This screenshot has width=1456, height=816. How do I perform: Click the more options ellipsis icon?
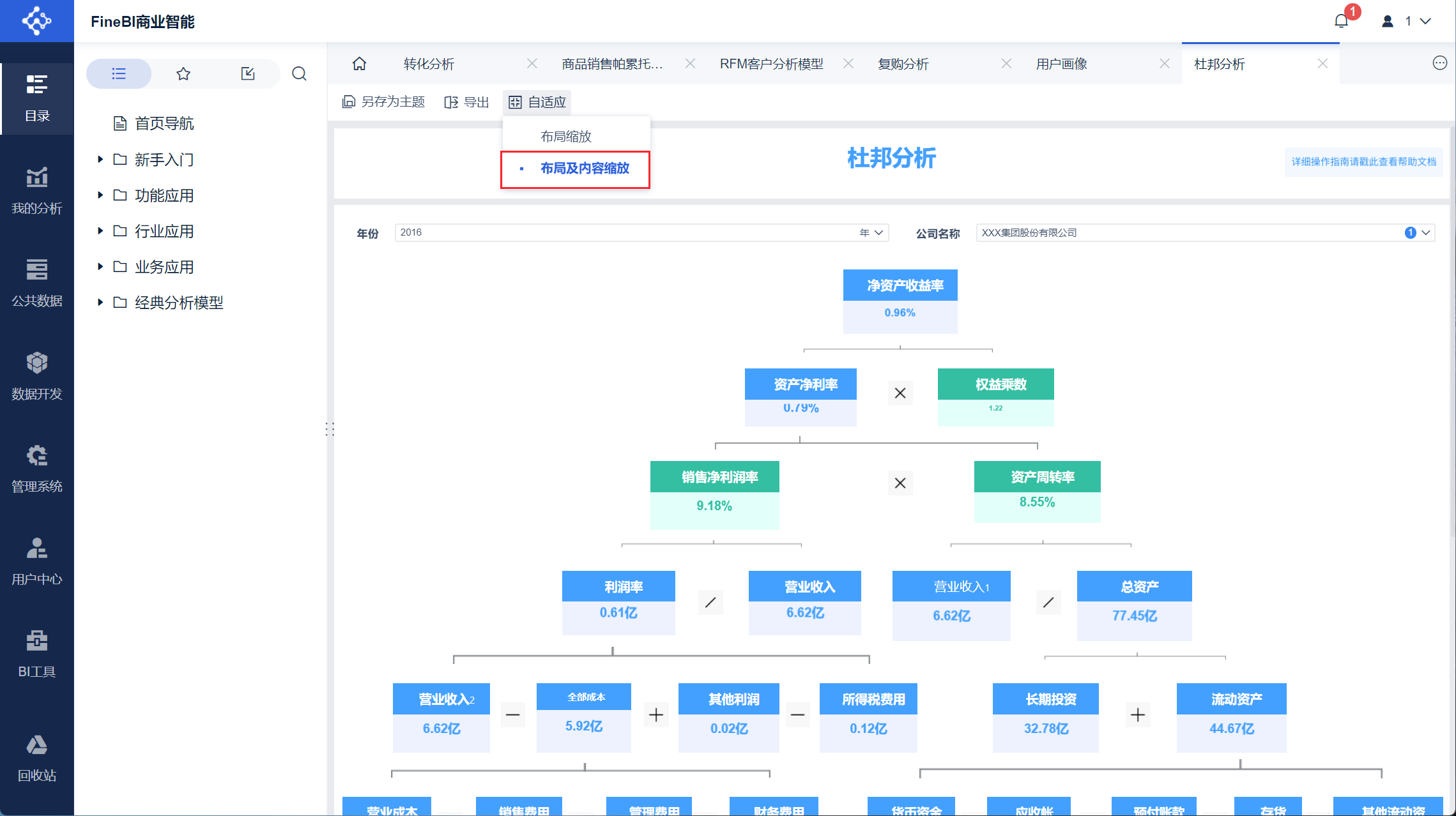[x=1439, y=63]
